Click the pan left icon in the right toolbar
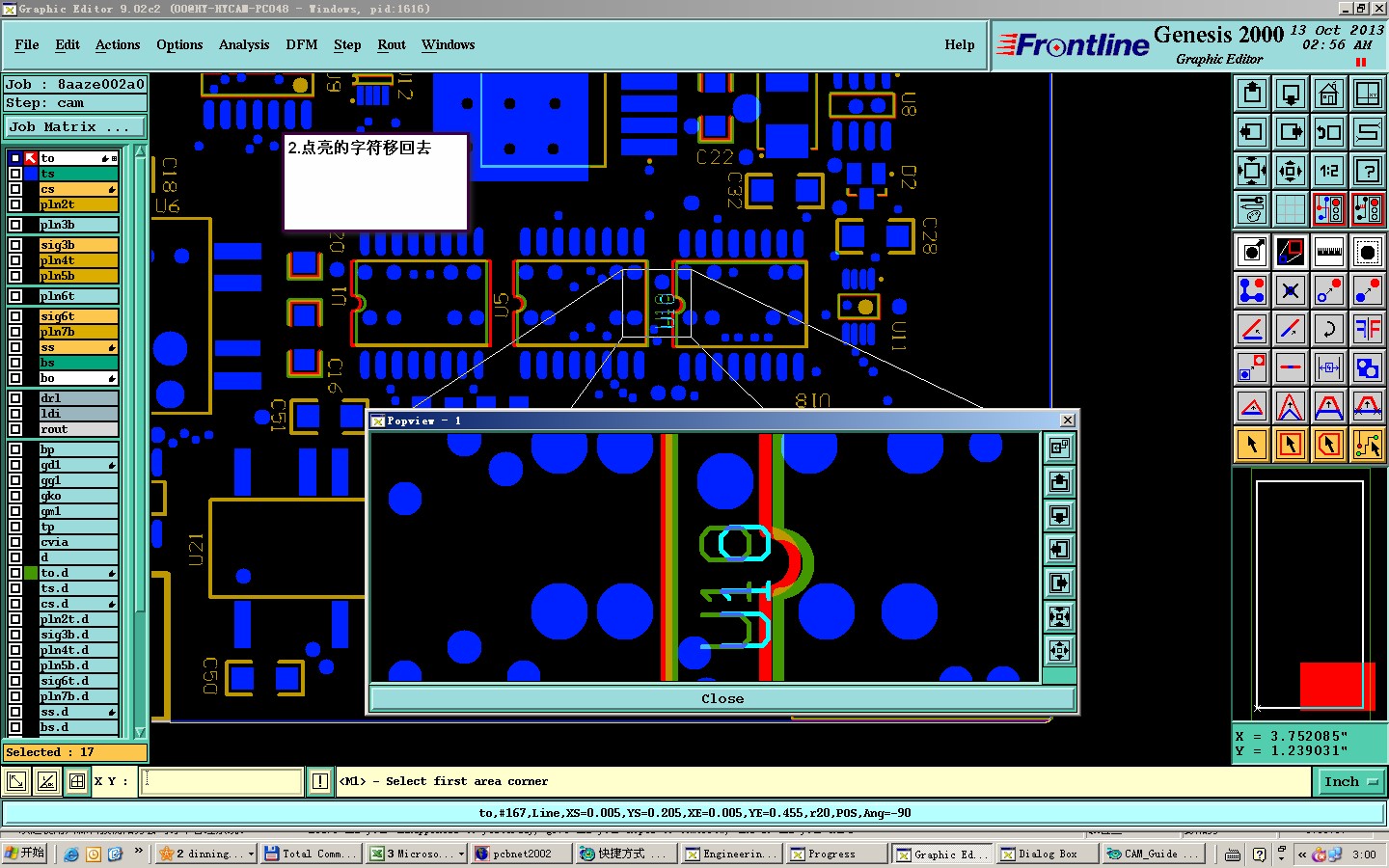This screenshot has width=1389, height=868. coord(1252,132)
